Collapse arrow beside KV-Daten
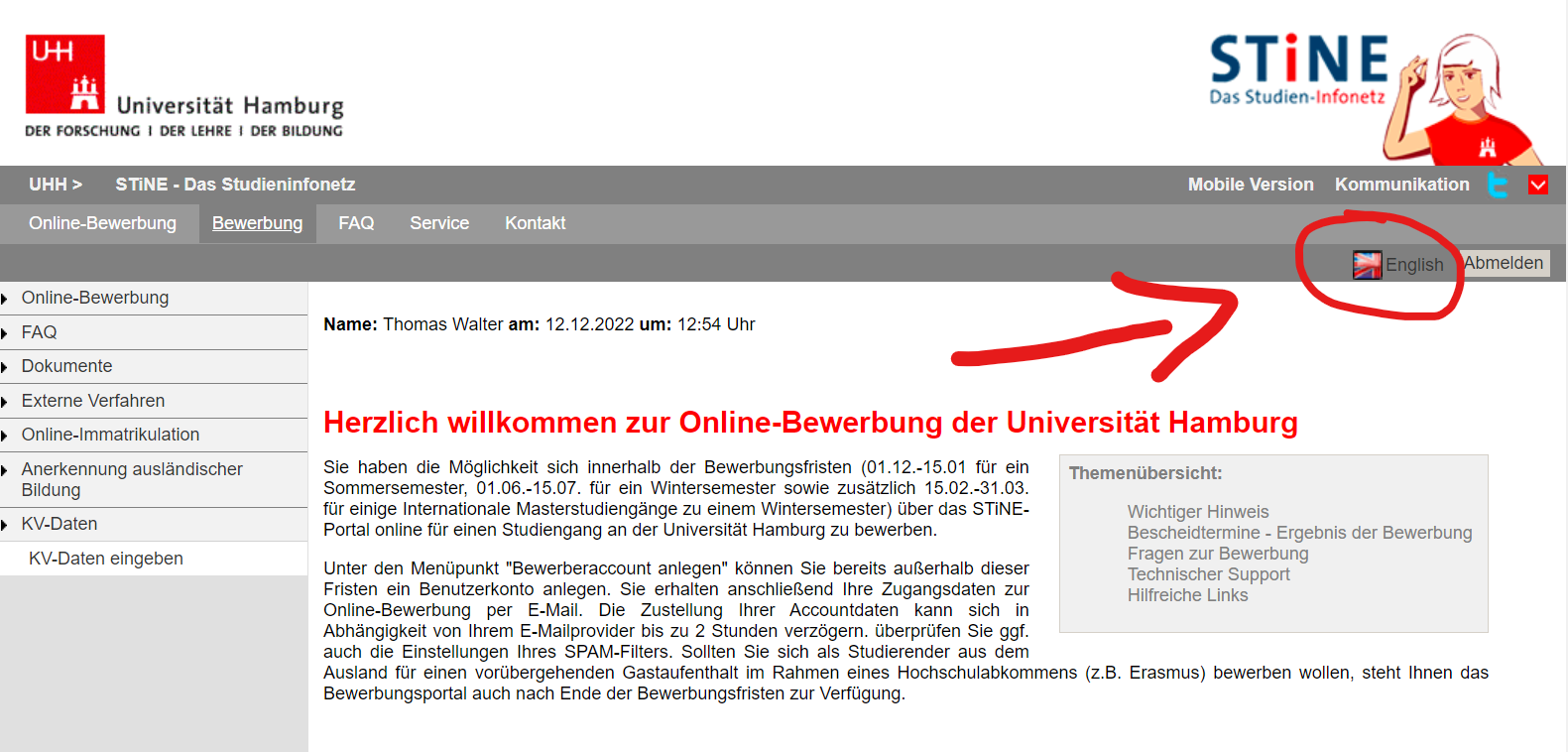 [x=4, y=525]
